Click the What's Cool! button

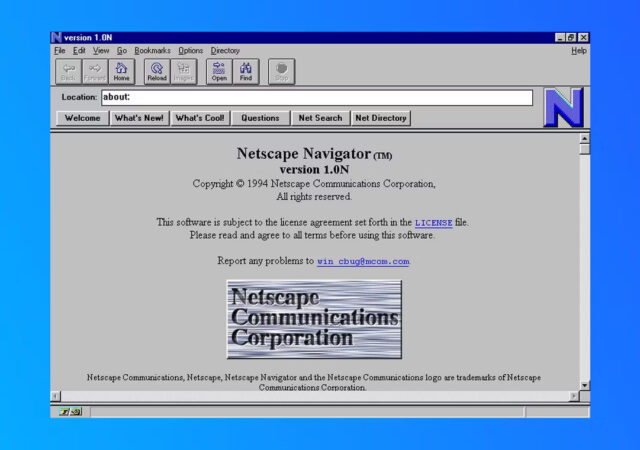tap(200, 118)
